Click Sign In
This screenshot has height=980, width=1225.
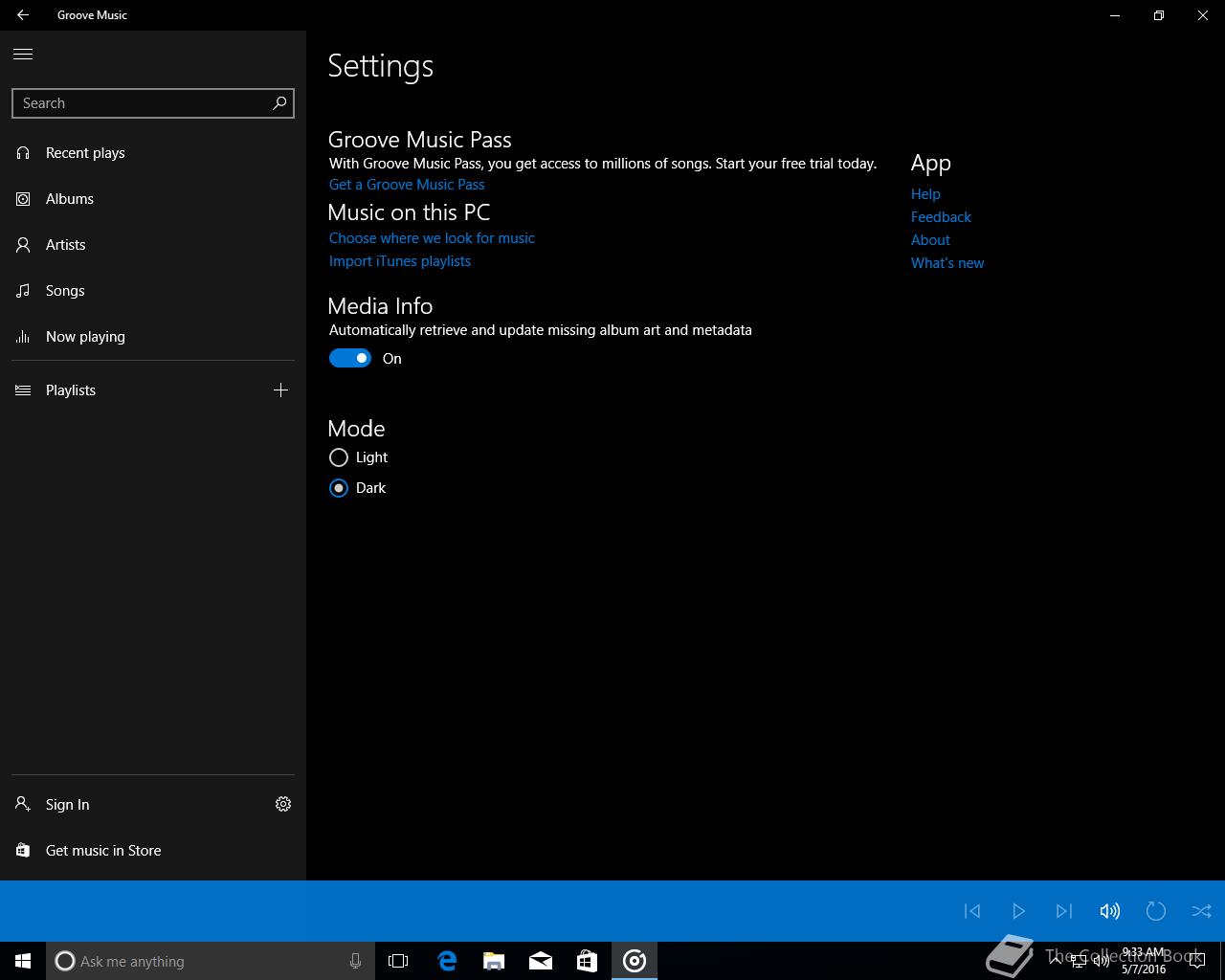[x=130, y=805]
